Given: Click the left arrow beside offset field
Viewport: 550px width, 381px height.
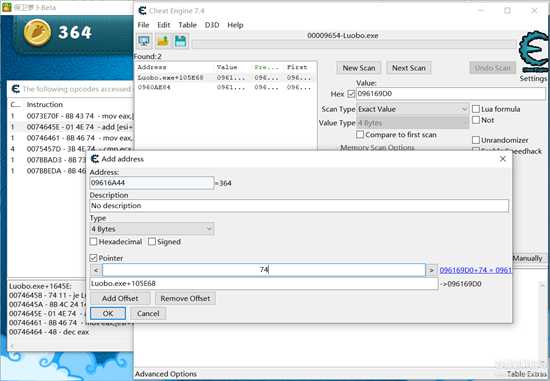Looking at the screenshot, I should click(96, 270).
